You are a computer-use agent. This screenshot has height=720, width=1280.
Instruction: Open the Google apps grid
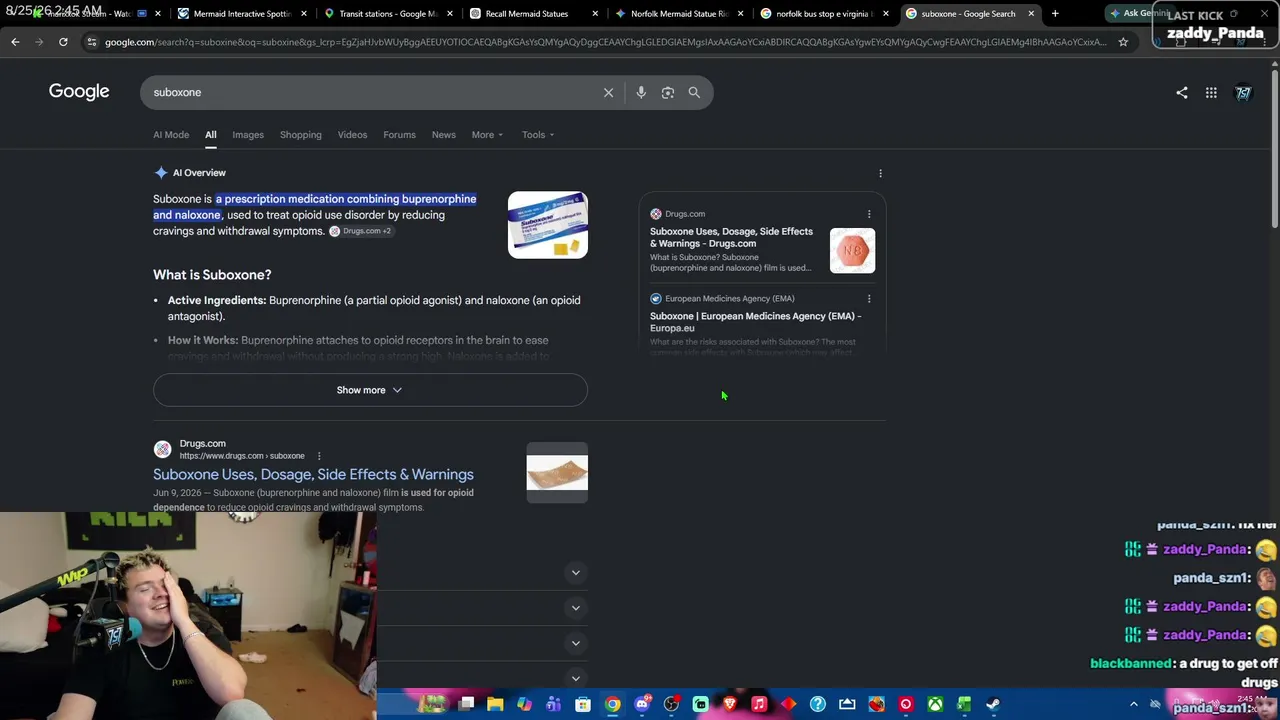point(1211,93)
